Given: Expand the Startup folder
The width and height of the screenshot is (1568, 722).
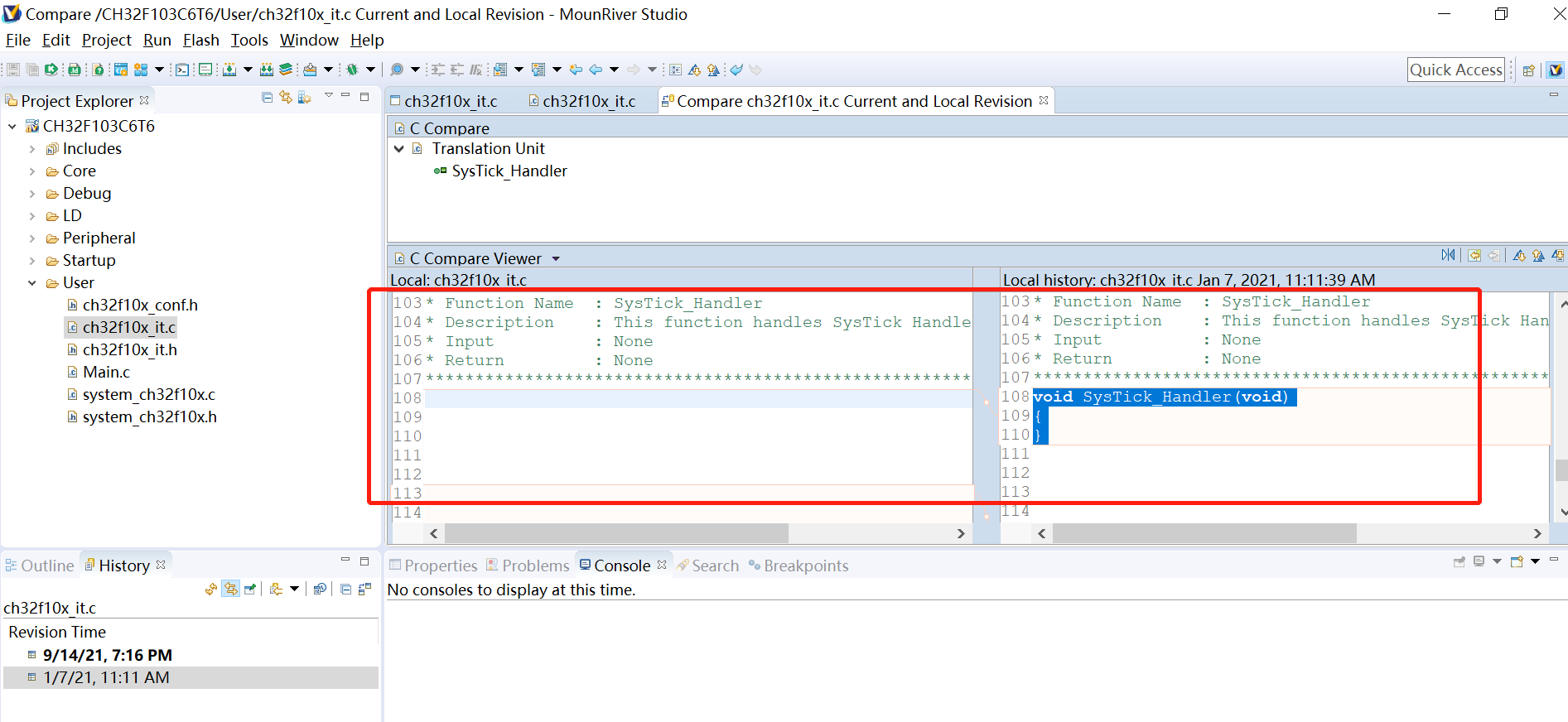Looking at the screenshot, I should click(x=32, y=261).
